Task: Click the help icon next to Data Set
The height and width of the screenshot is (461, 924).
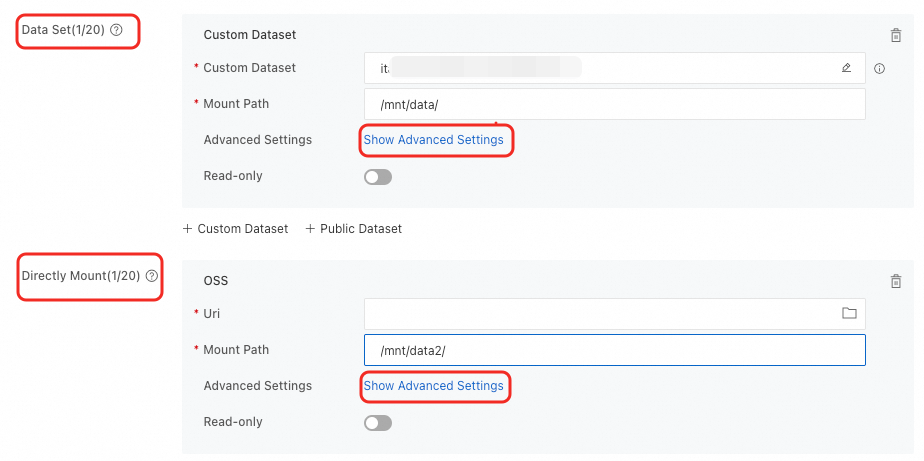Action: (x=116, y=30)
